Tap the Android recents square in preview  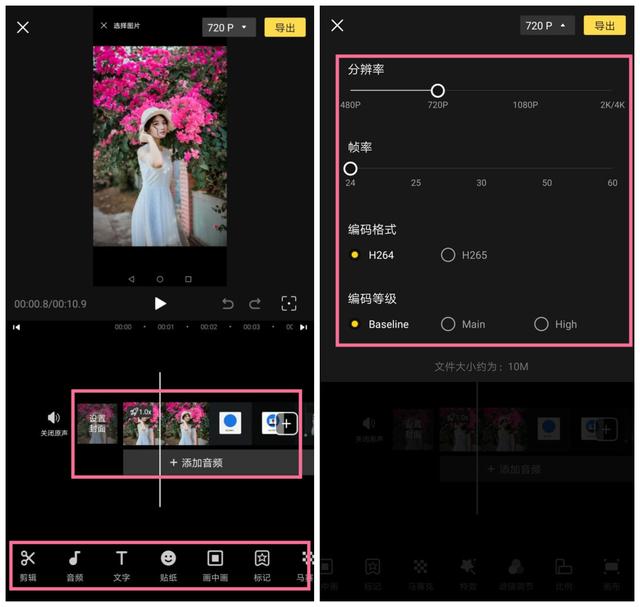pos(188,279)
